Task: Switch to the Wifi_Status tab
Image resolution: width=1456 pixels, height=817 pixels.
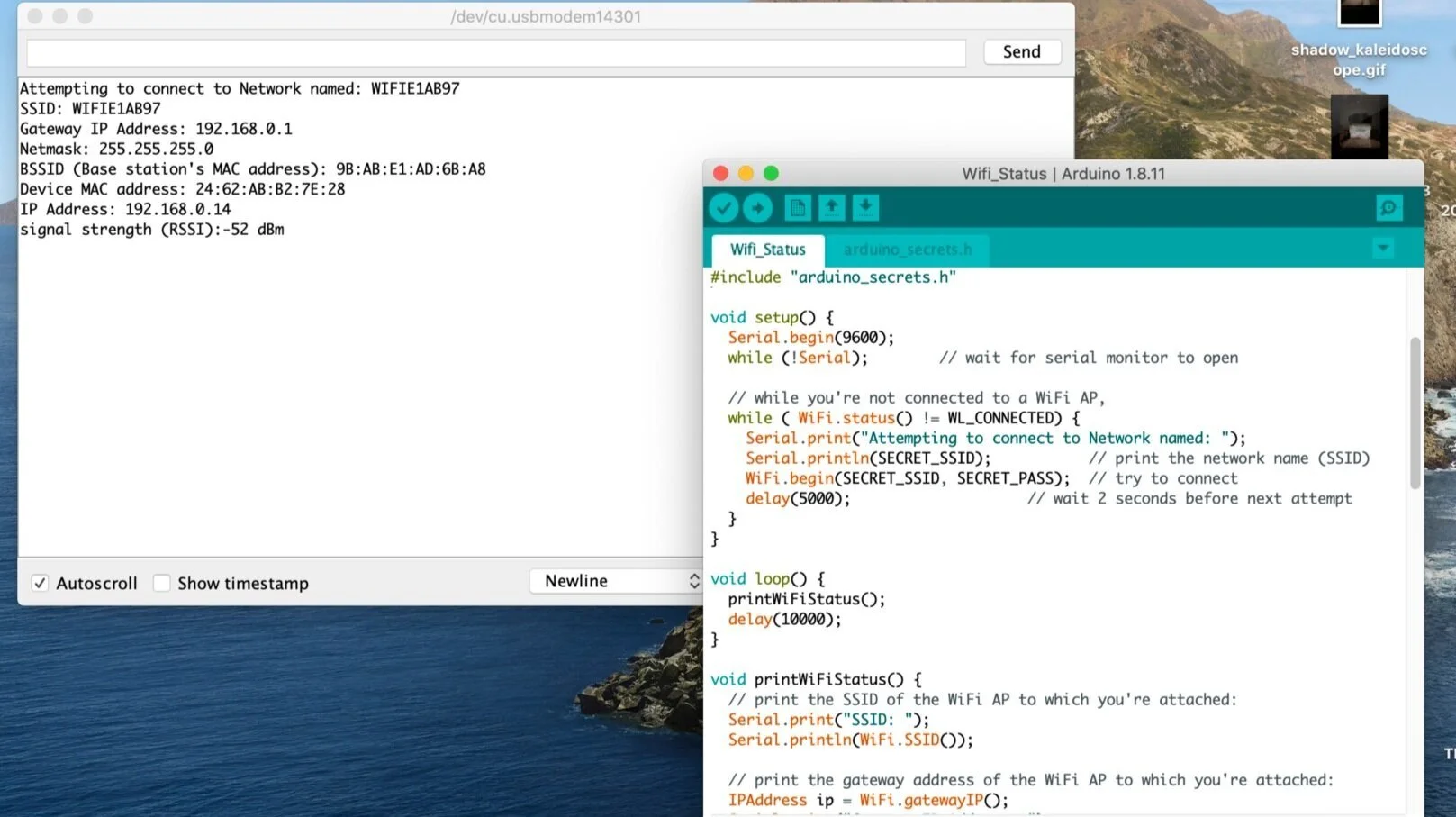Action: 768,250
